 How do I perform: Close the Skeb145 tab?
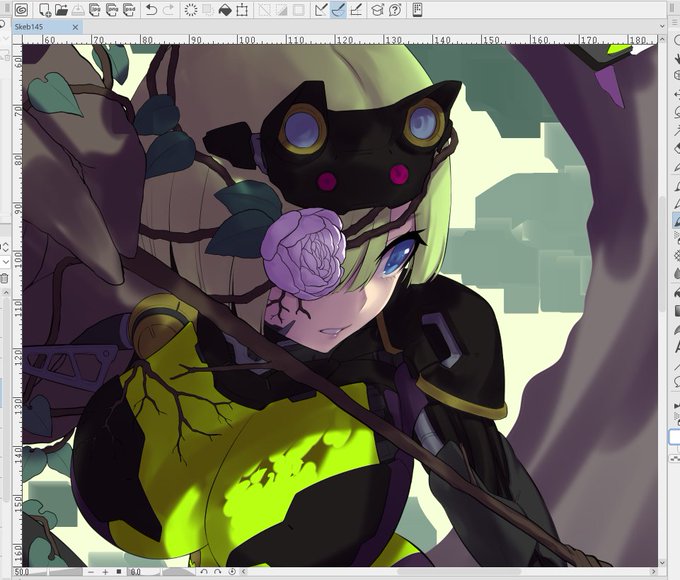tap(75, 27)
